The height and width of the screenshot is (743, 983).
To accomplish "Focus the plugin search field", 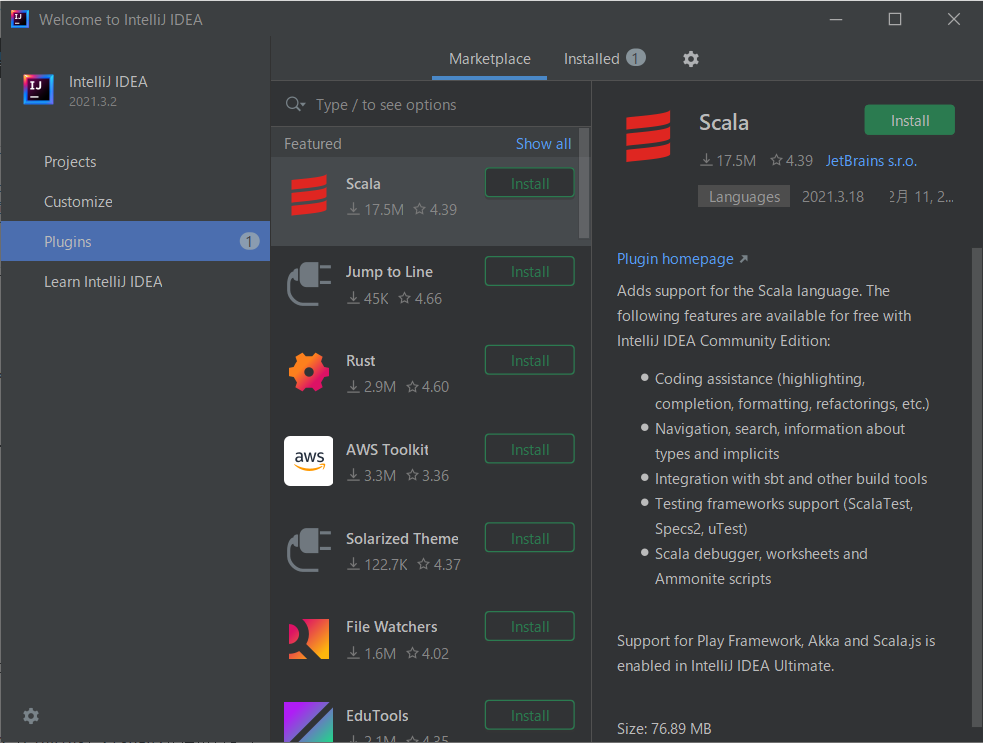I will 431,104.
